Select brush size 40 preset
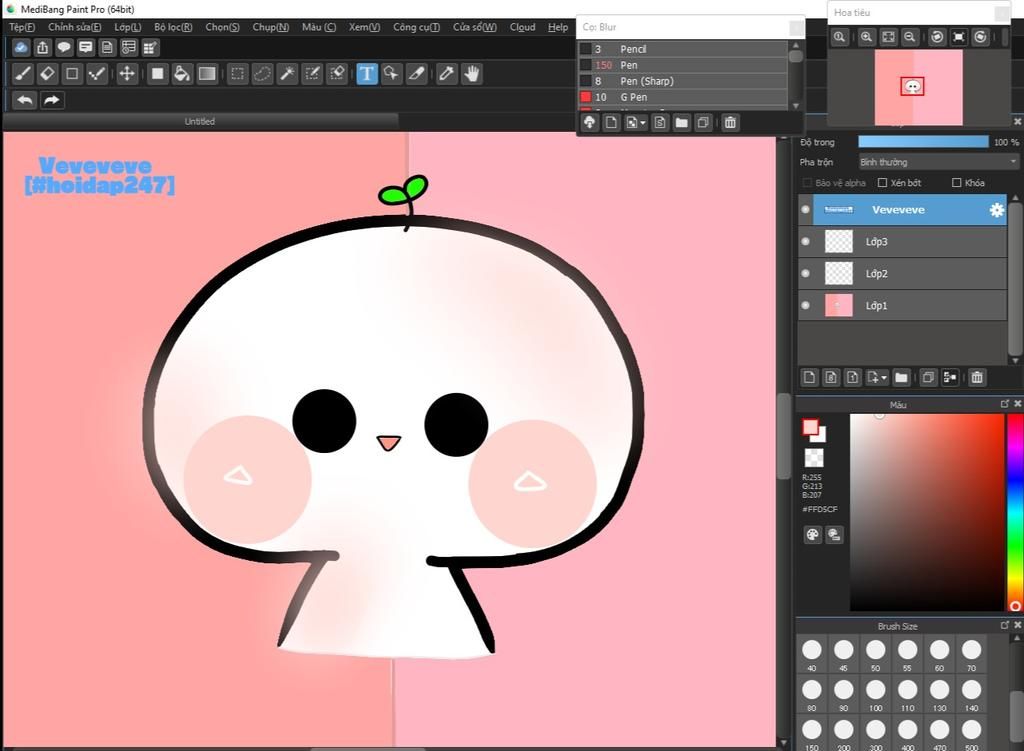 tap(811, 654)
